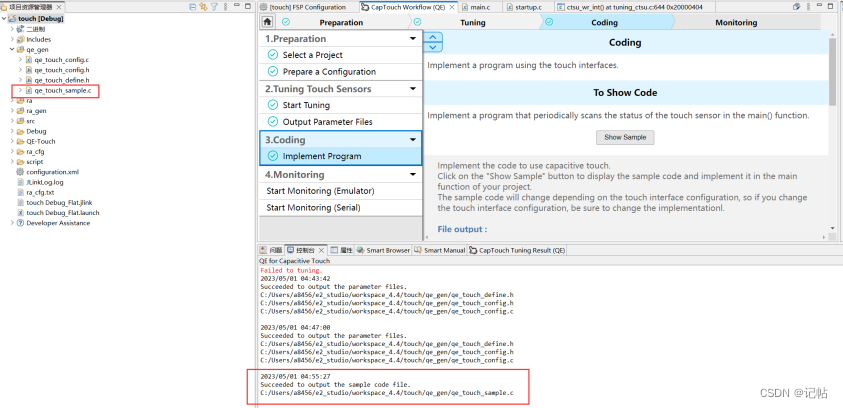Open the filter icon in project explorer toolbar

coord(214,6)
